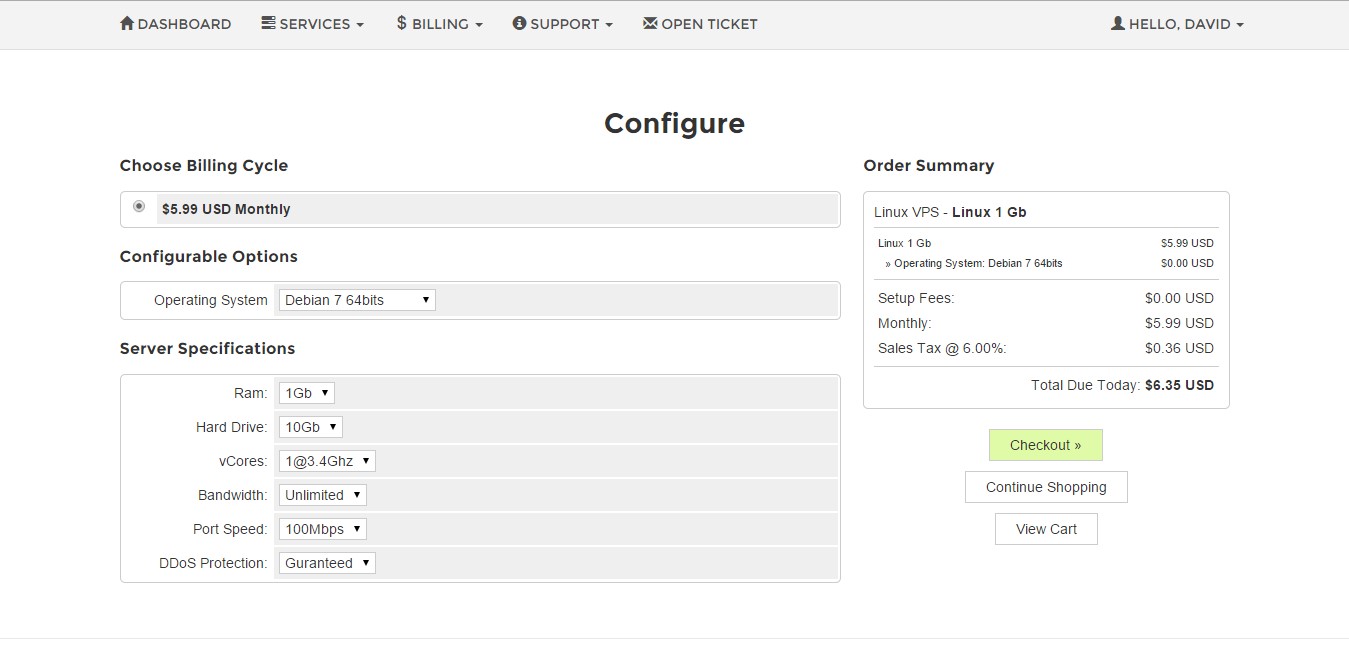Screen dimensions: 1349x668
Task: Click the Configurable Options heading
Action: [x=209, y=257]
